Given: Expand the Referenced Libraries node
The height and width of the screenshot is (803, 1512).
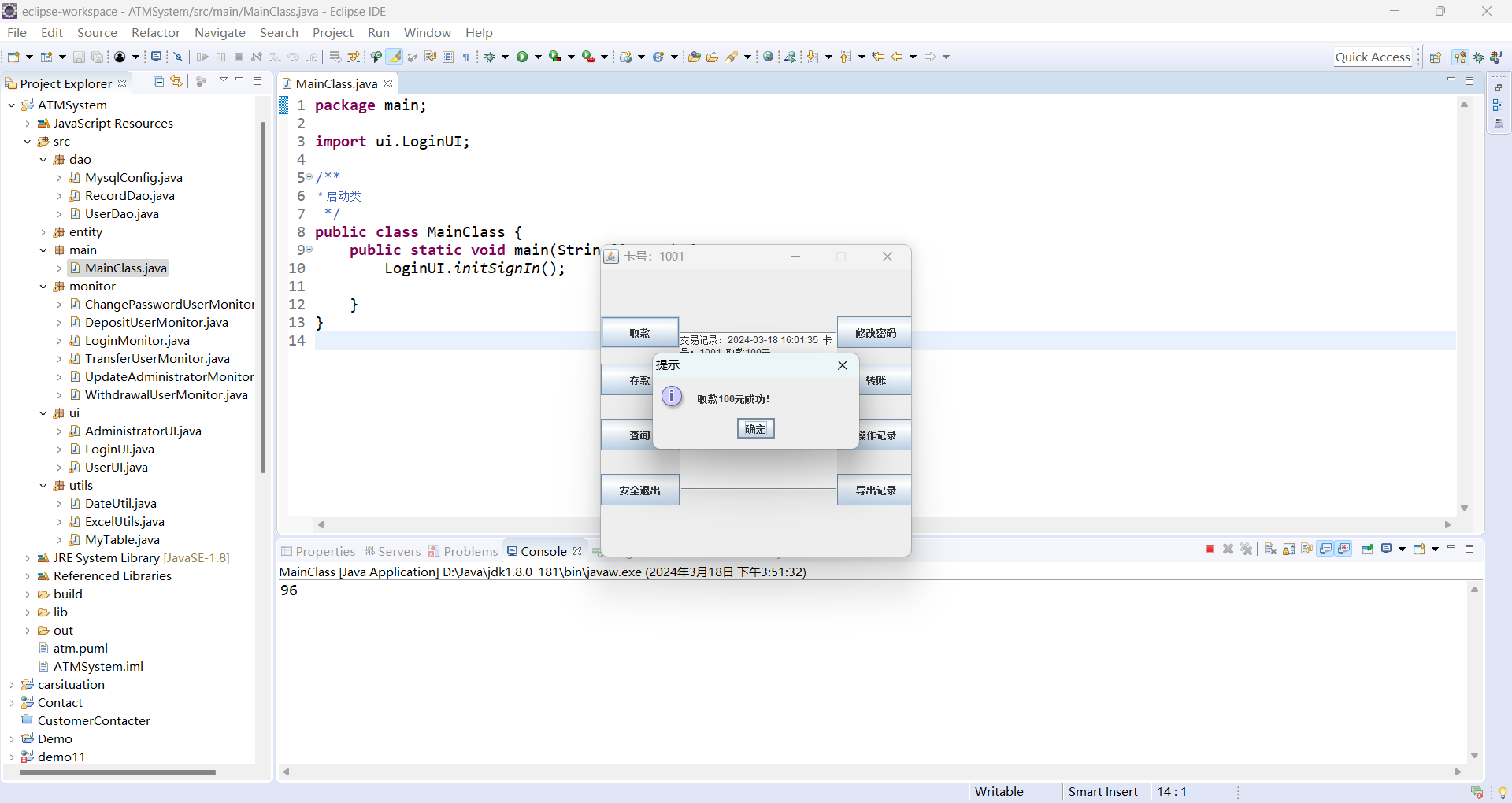Looking at the screenshot, I should [x=28, y=575].
